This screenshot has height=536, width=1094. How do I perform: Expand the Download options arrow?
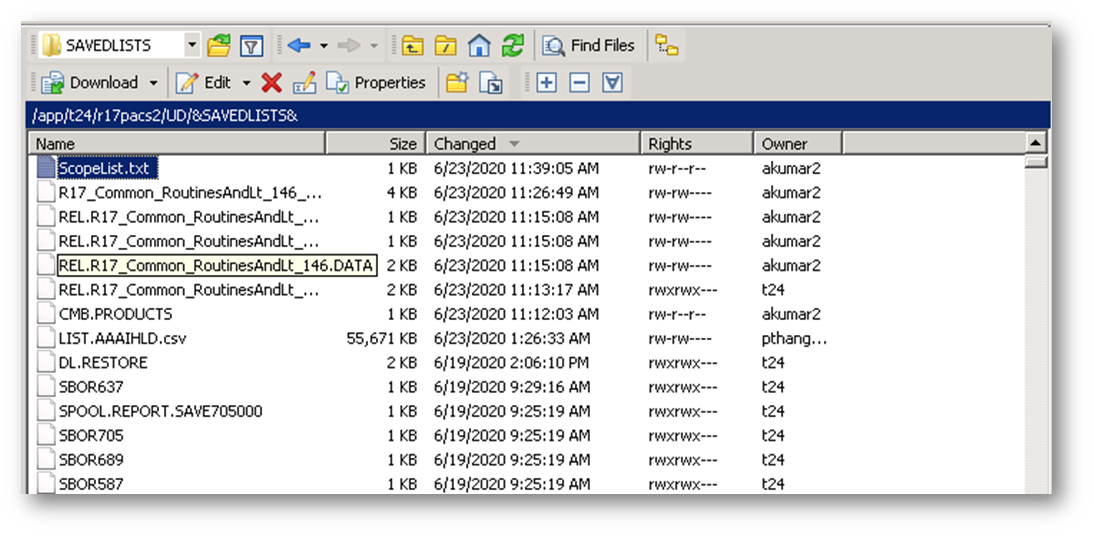[153, 83]
